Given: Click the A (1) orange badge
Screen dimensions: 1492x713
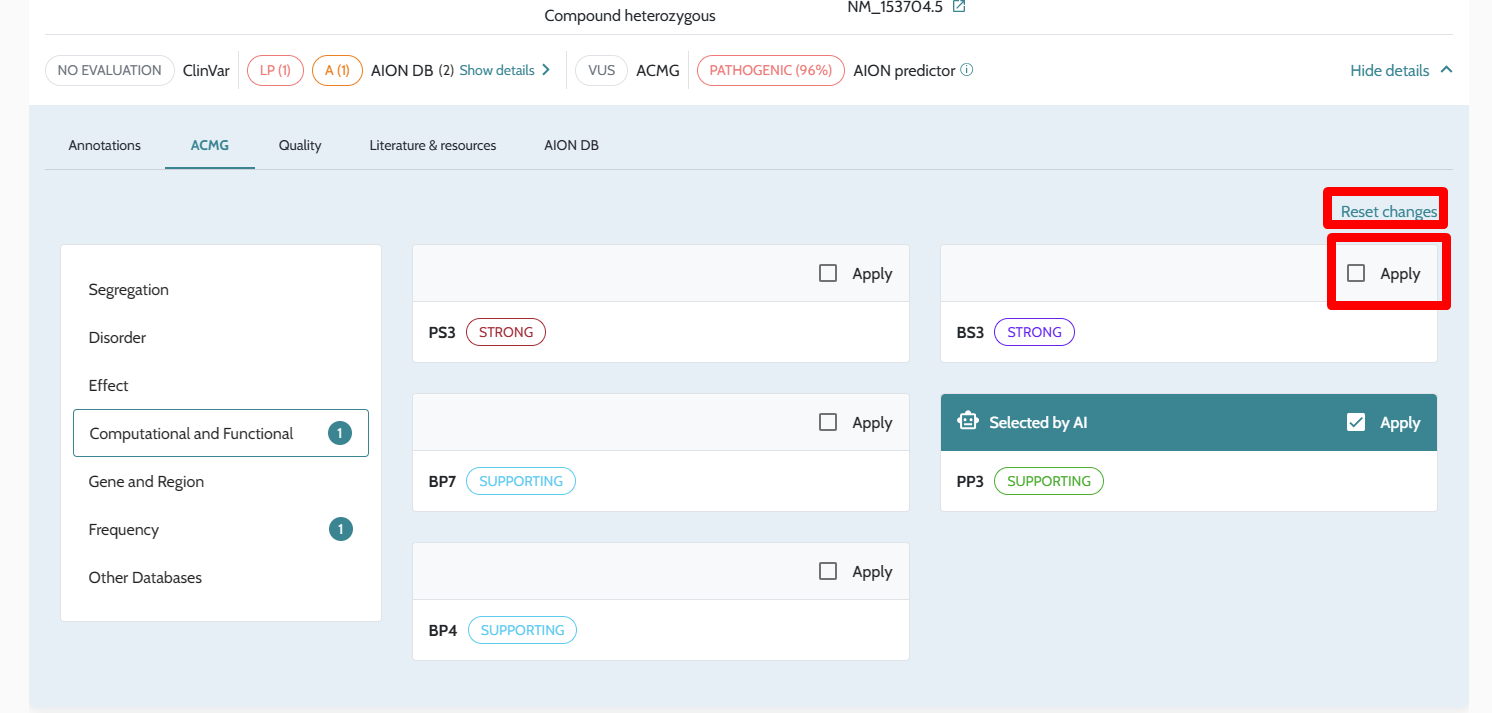Looking at the screenshot, I should point(337,70).
